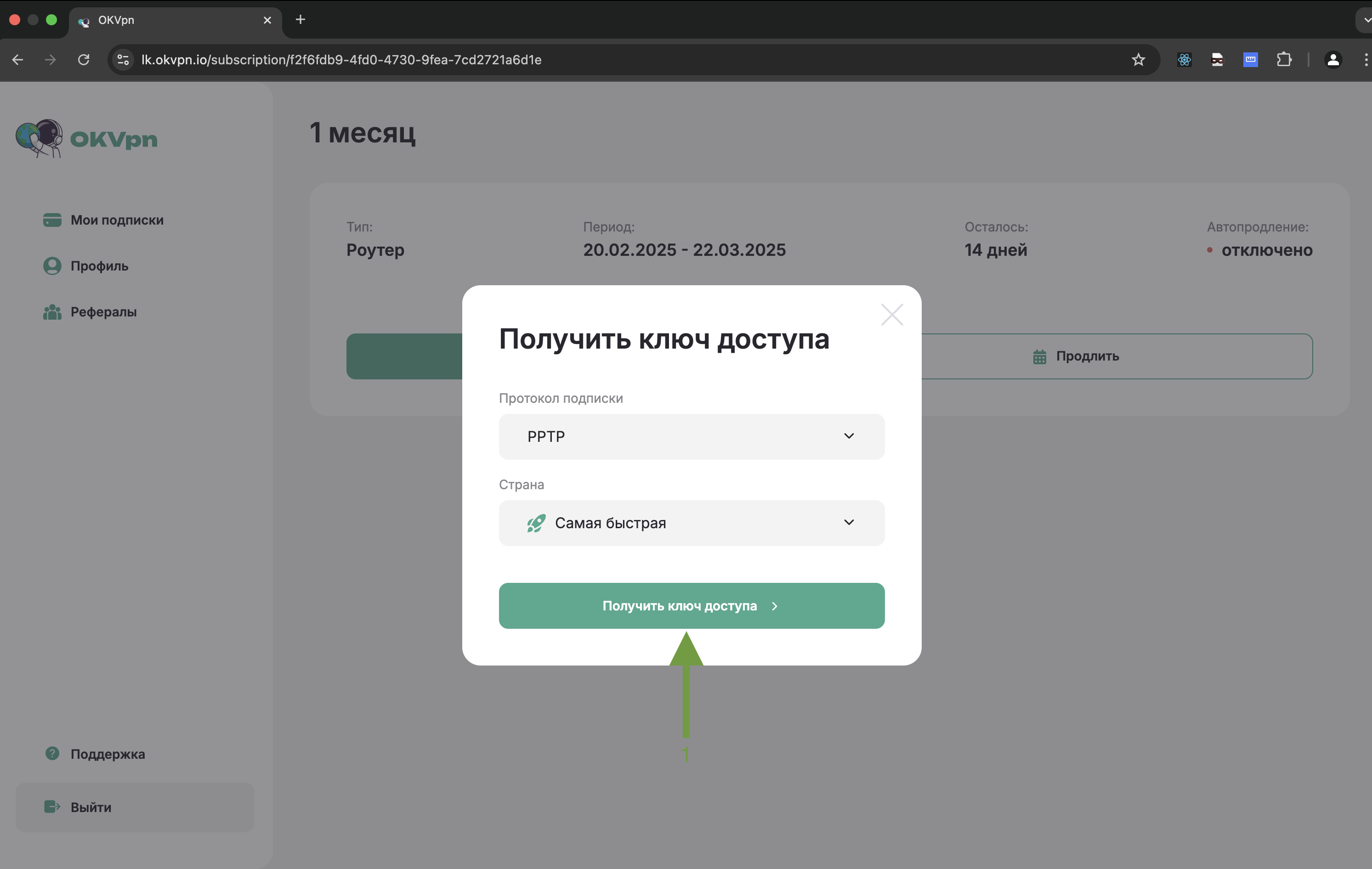Open the browser extensions puzzle icon
The height and width of the screenshot is (869, 1372).
pos(1284,59)
